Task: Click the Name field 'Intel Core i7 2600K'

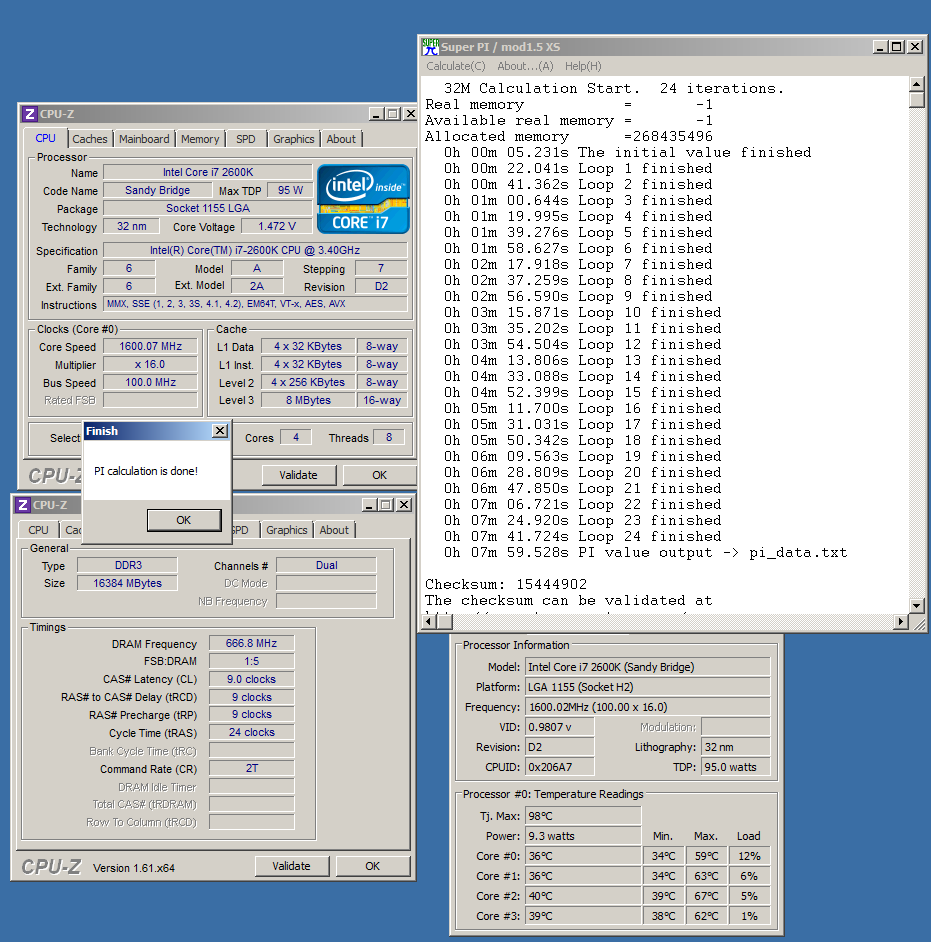Action: (x=208, y=172)
